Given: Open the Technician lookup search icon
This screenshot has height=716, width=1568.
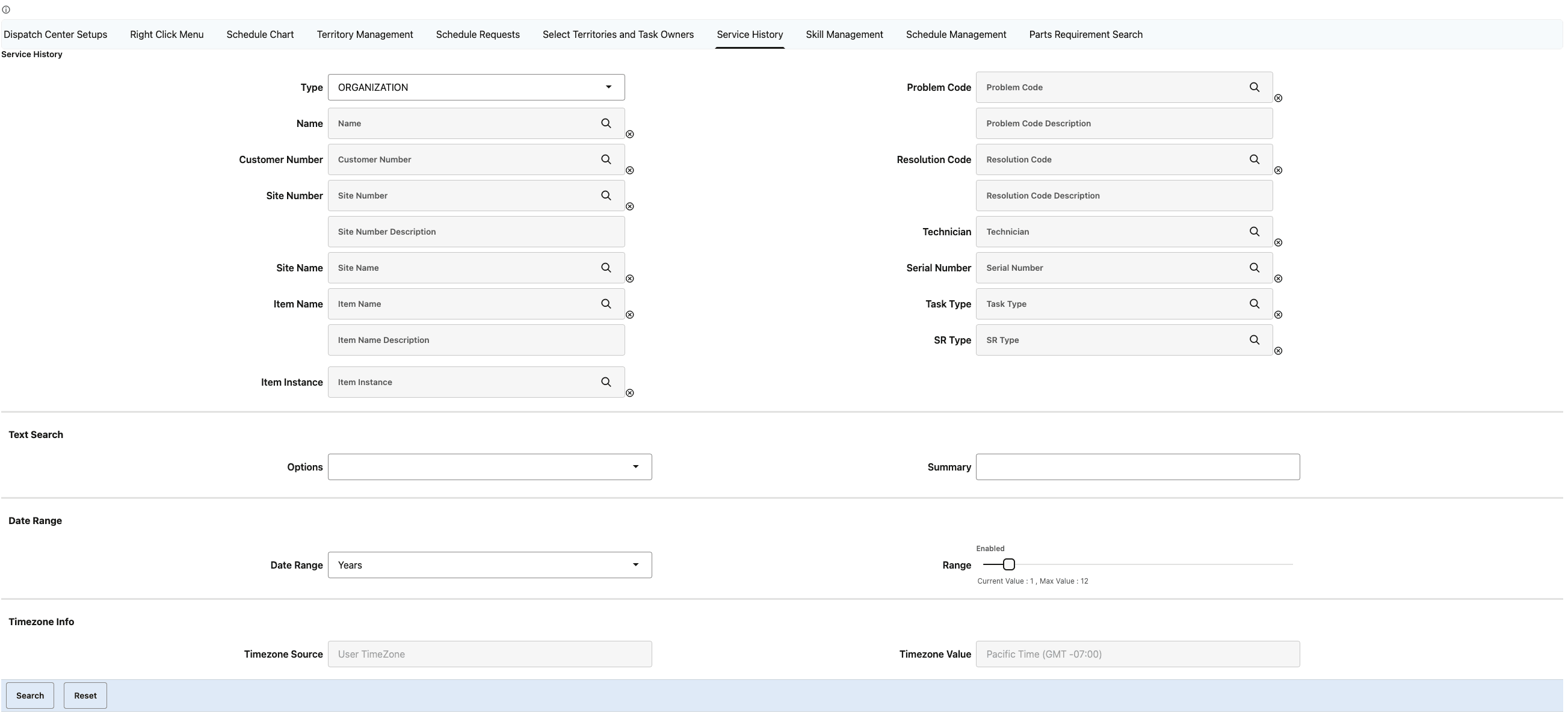Looking at the screenshot, I should tap(1254, 232).
